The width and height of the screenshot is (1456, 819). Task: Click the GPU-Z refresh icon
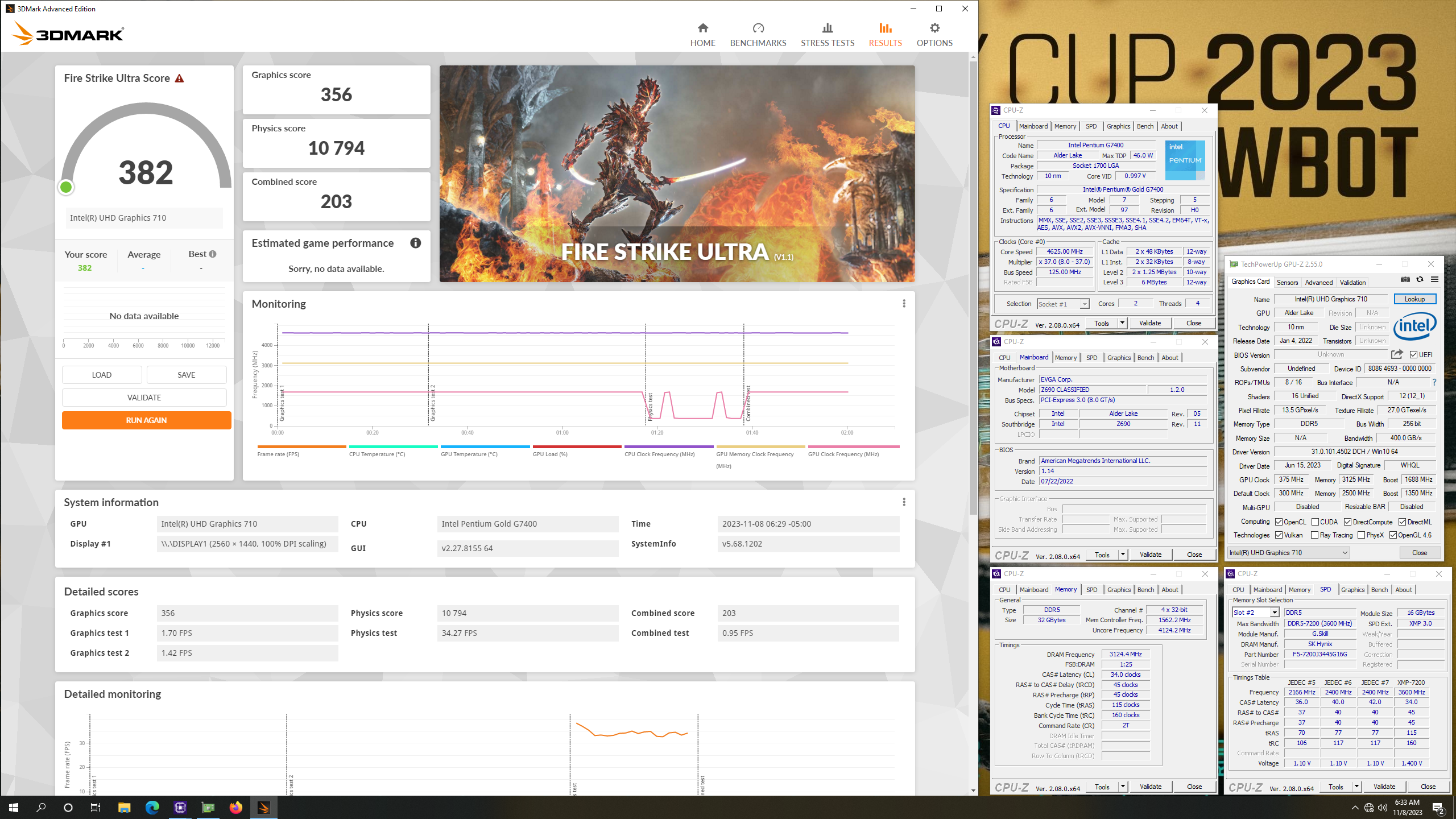click(x=1420, y=279)
